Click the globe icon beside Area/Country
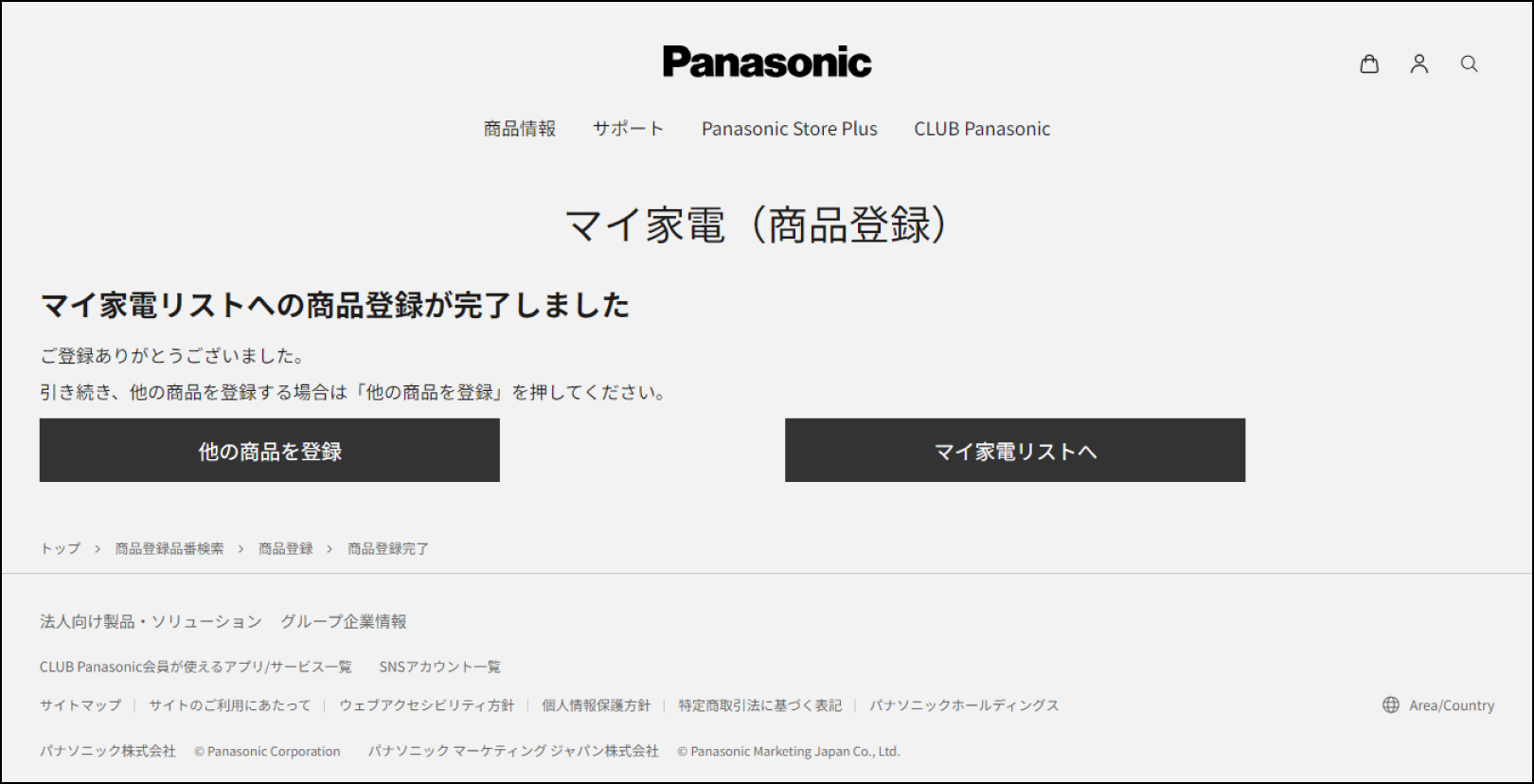This screenshot has height=784, width=1534. pos(1390,704)
